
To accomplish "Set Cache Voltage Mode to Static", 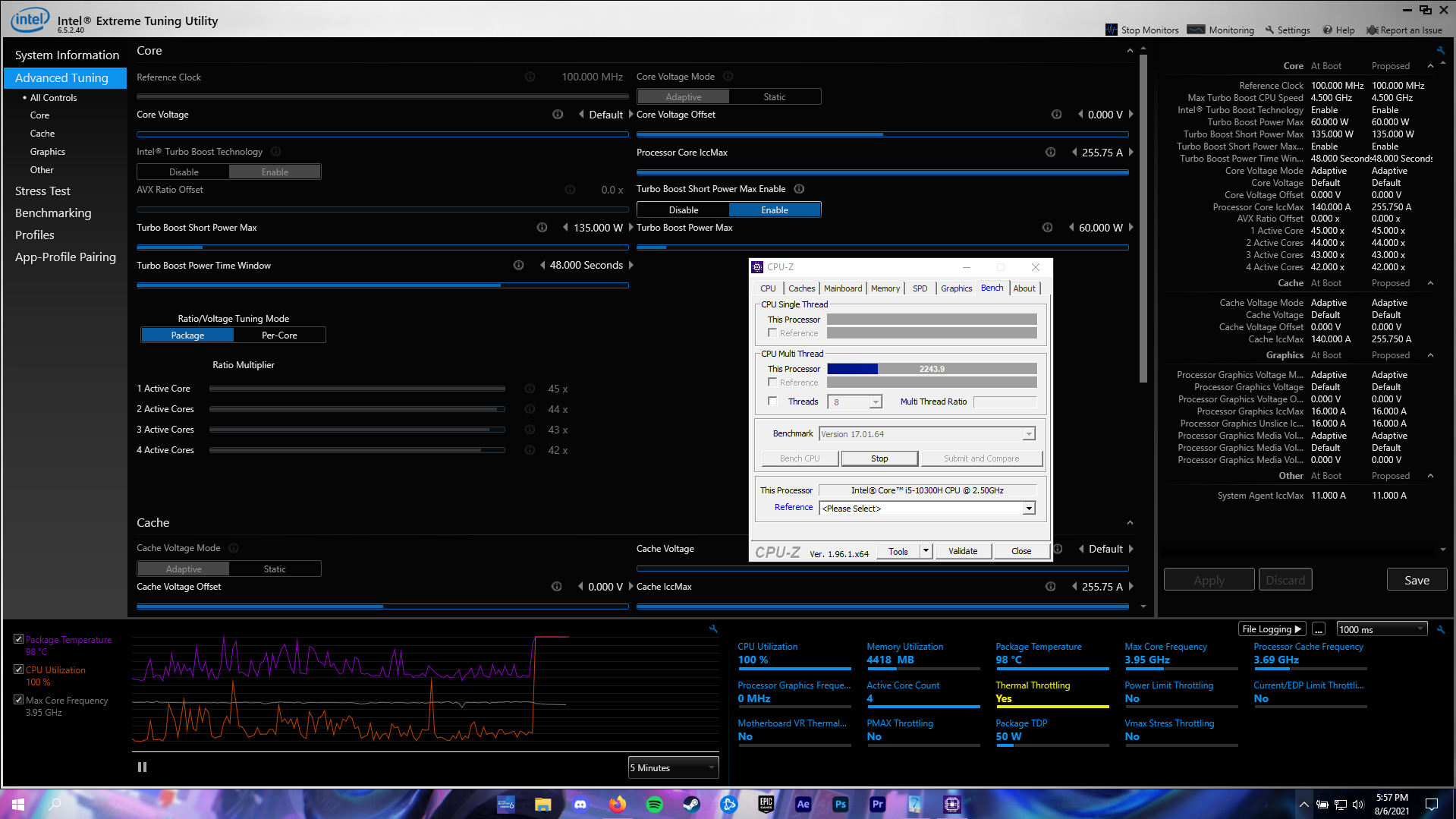I will tap(275, 569).
